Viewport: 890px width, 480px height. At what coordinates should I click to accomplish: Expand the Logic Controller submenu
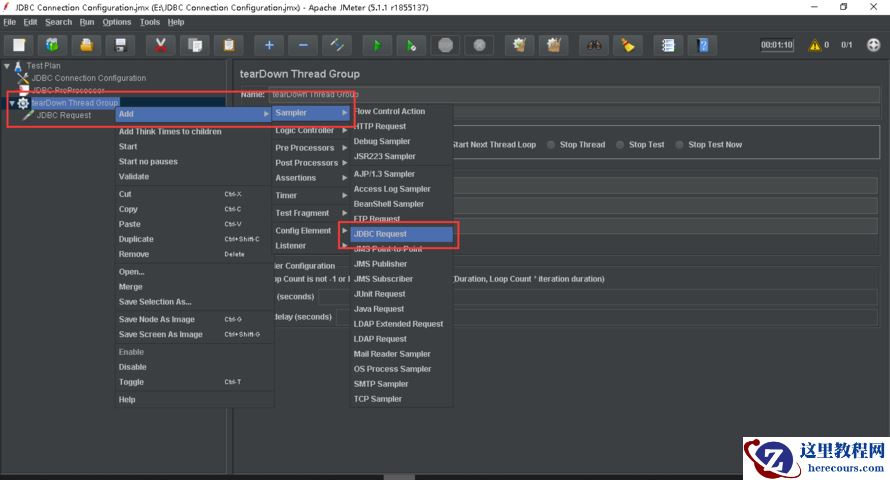tap(305, 130)
